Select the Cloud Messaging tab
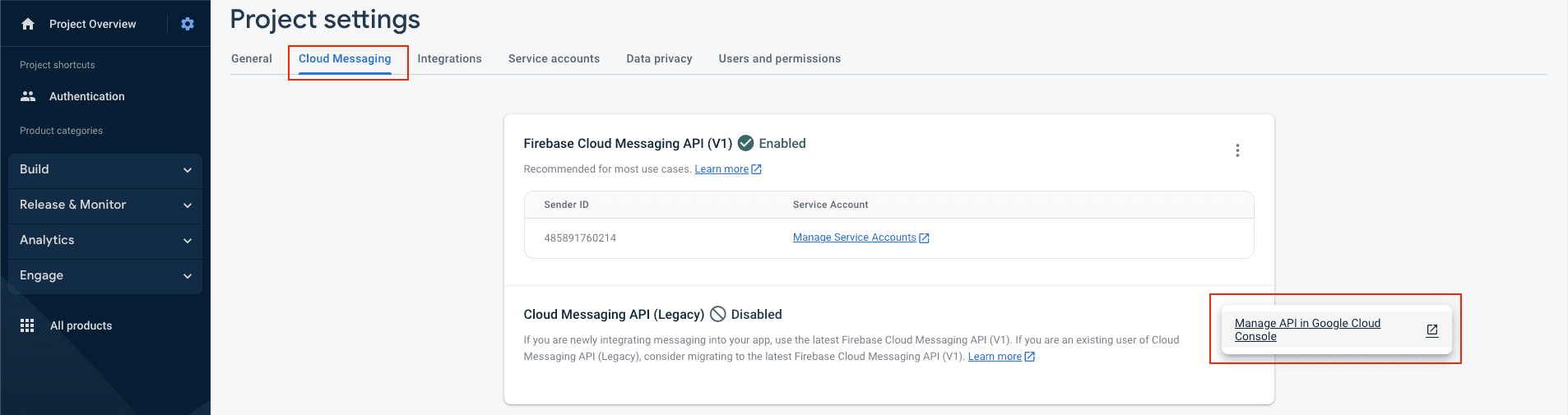 pos(345,58)
